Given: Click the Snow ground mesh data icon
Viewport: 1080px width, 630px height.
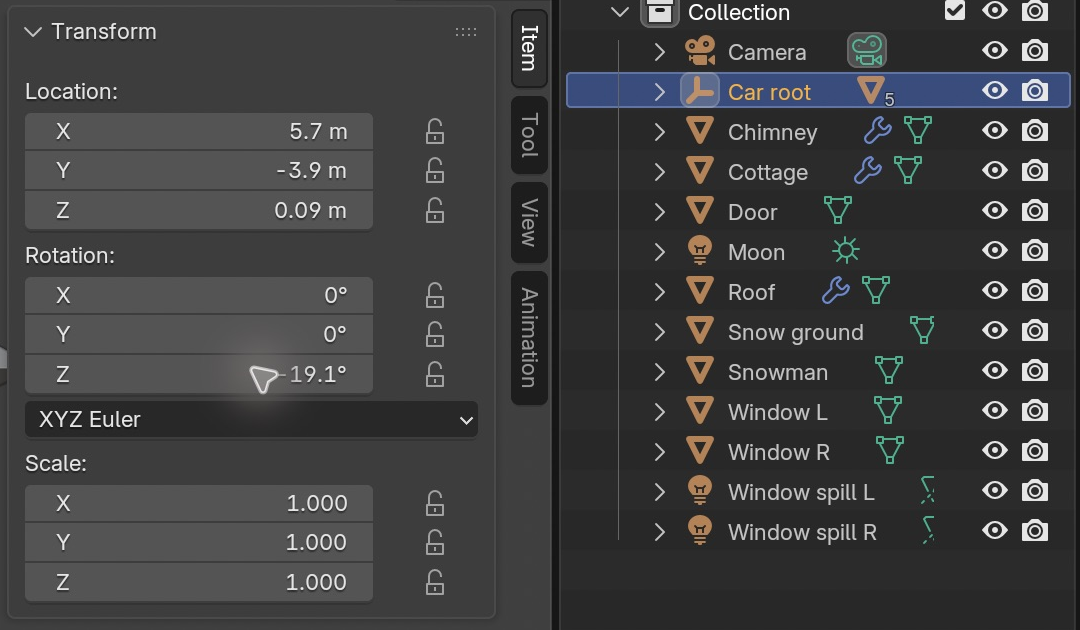Looking at the screenshot, I should click(x=922, y=330).
